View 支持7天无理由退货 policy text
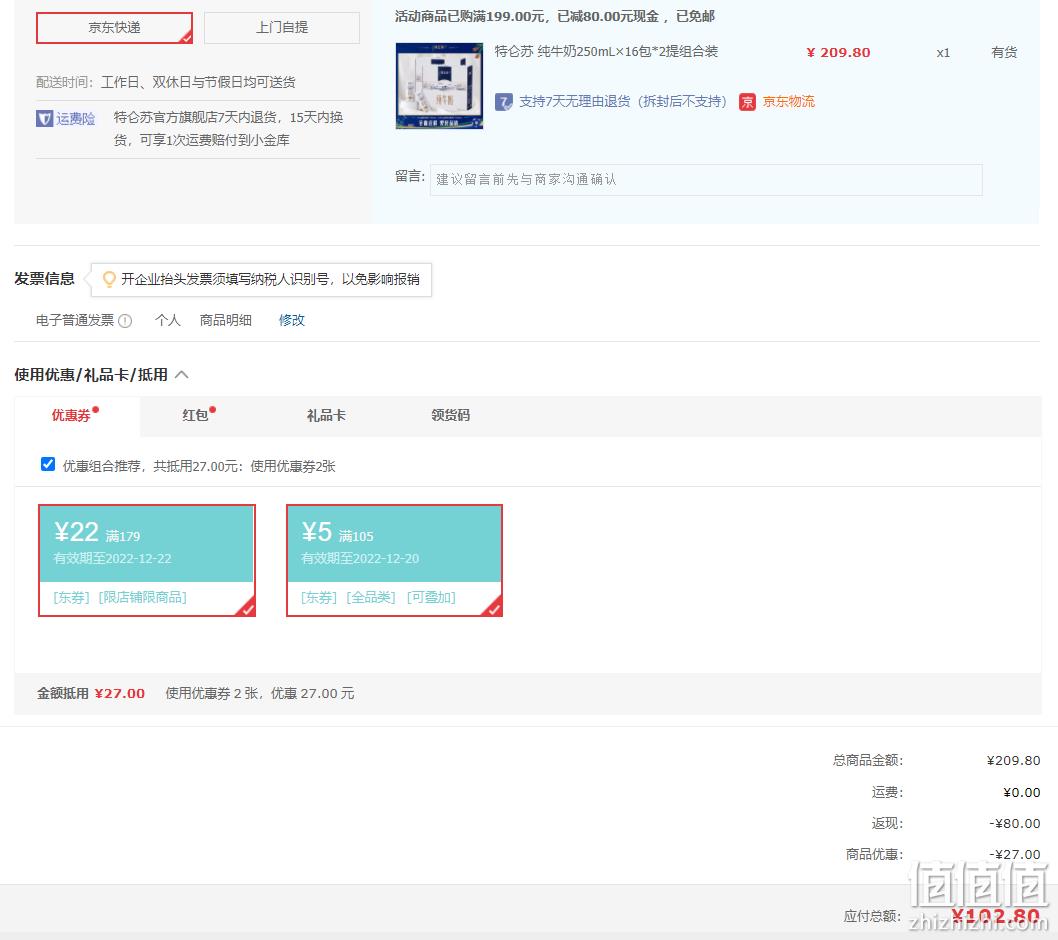The height and width of the screenshot is (940, 1058). tap(623, 102)
